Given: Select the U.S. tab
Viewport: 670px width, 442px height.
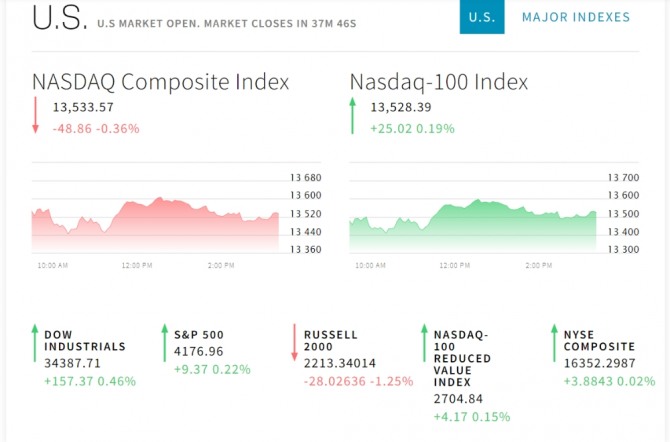Looking at the screenshot, I should 482,17.
